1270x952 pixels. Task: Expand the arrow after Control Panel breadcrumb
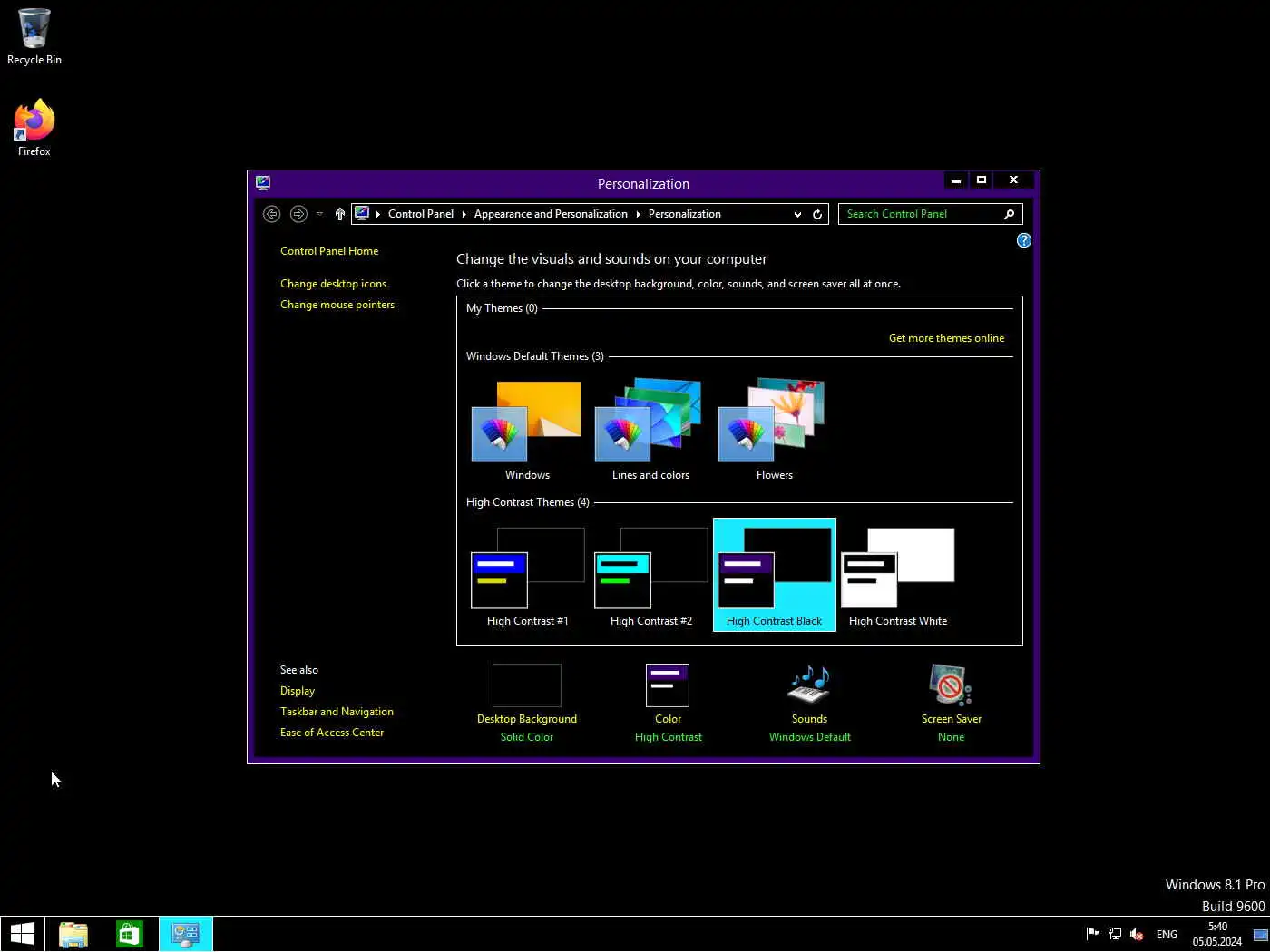[464, 214]
